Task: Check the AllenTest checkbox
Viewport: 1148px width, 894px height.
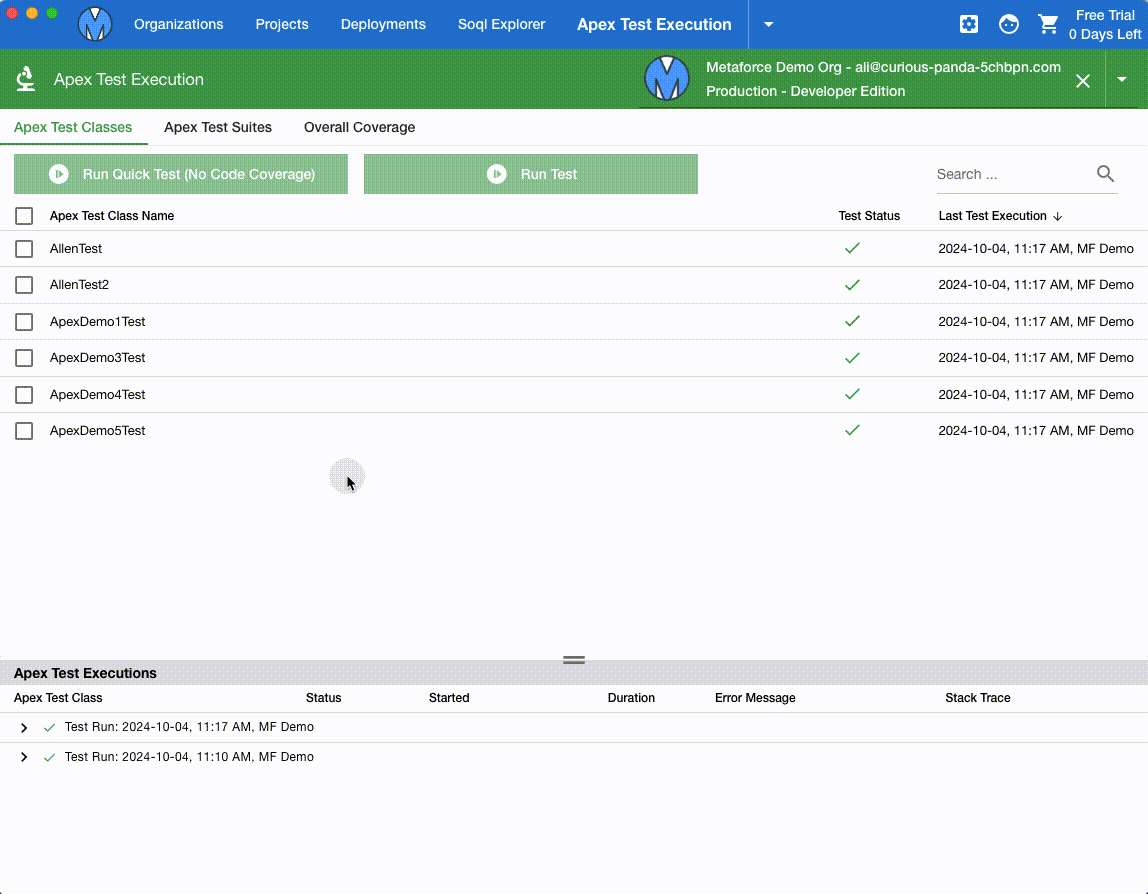Action: pos(24,249)
